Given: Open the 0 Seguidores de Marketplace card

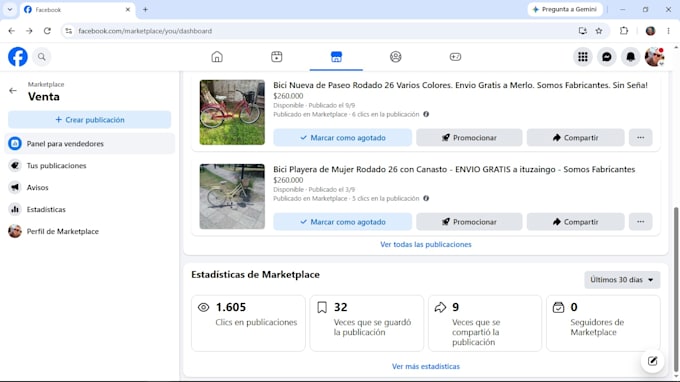Looking at the screenshot, I should coord(603,323).
